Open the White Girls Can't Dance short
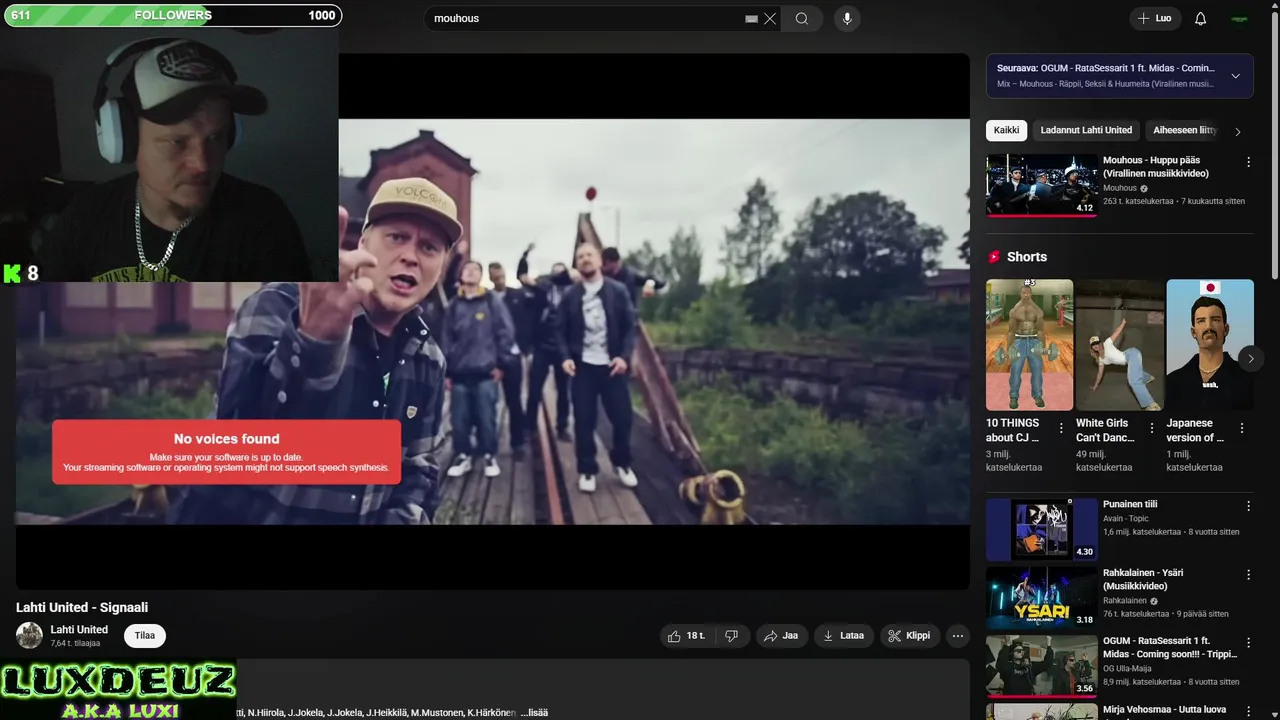 coord(1119,345)
